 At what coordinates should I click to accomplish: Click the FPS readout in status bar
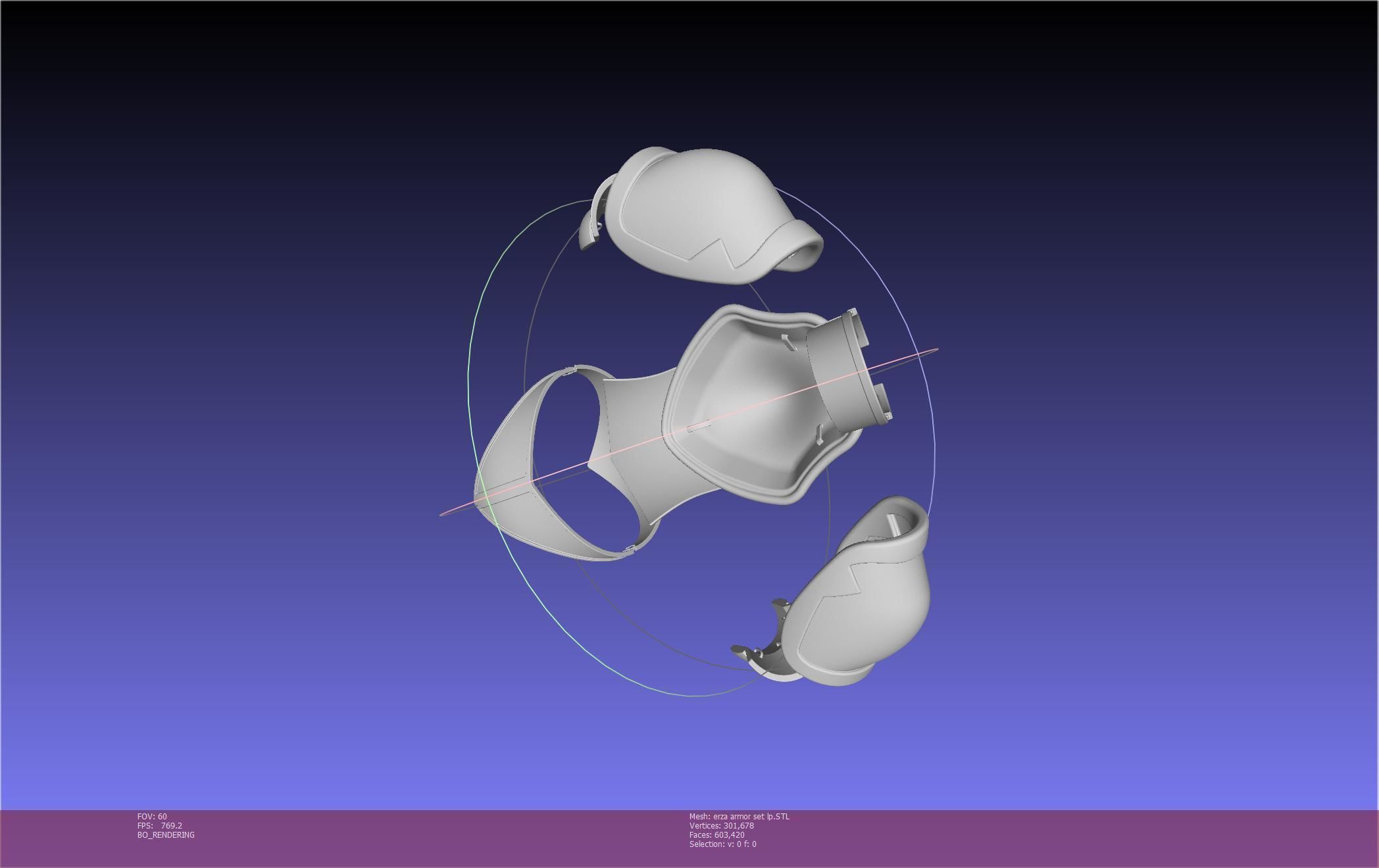pos(160,826)
